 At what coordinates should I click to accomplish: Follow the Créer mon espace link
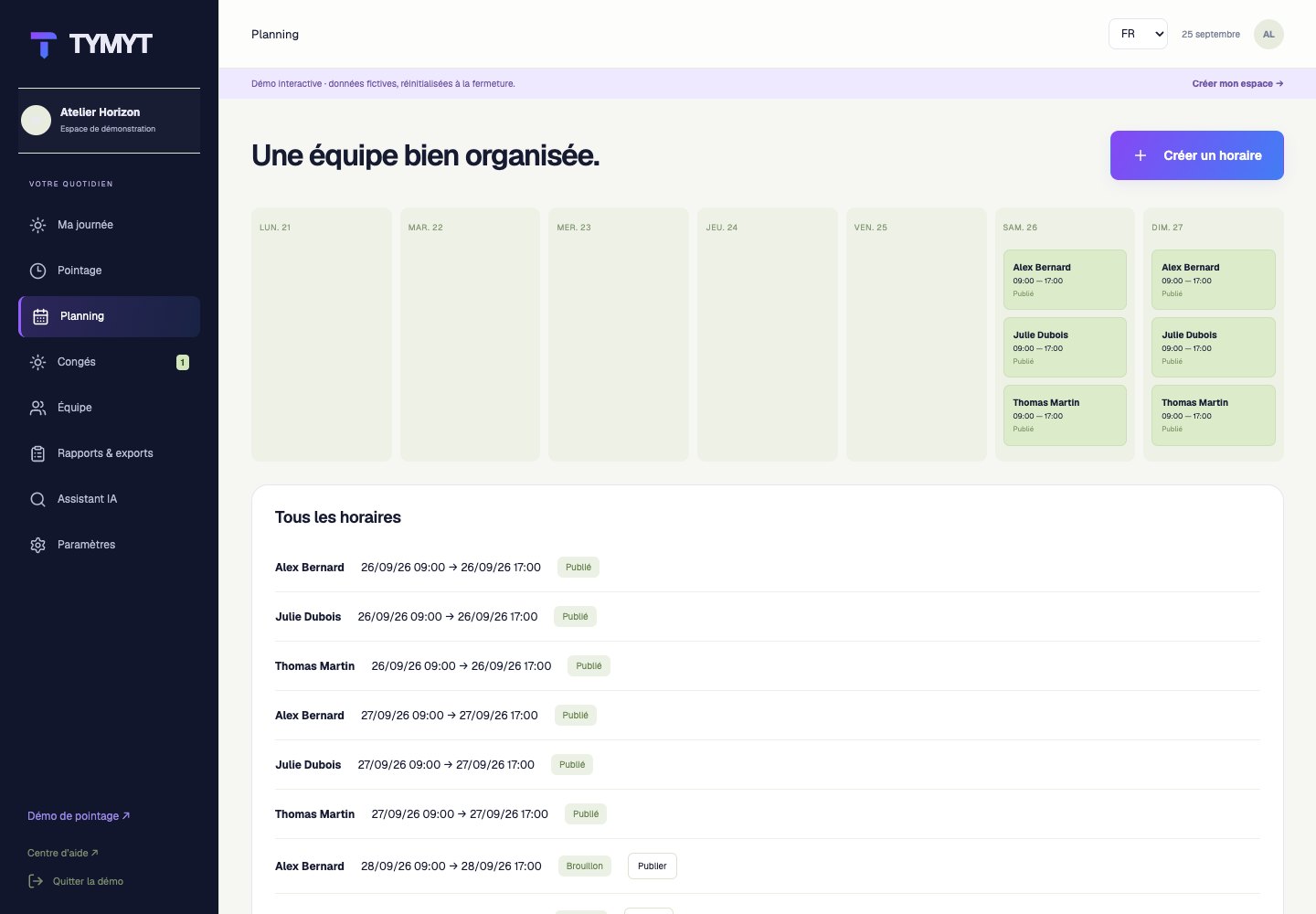click(x=1237, y=83)
